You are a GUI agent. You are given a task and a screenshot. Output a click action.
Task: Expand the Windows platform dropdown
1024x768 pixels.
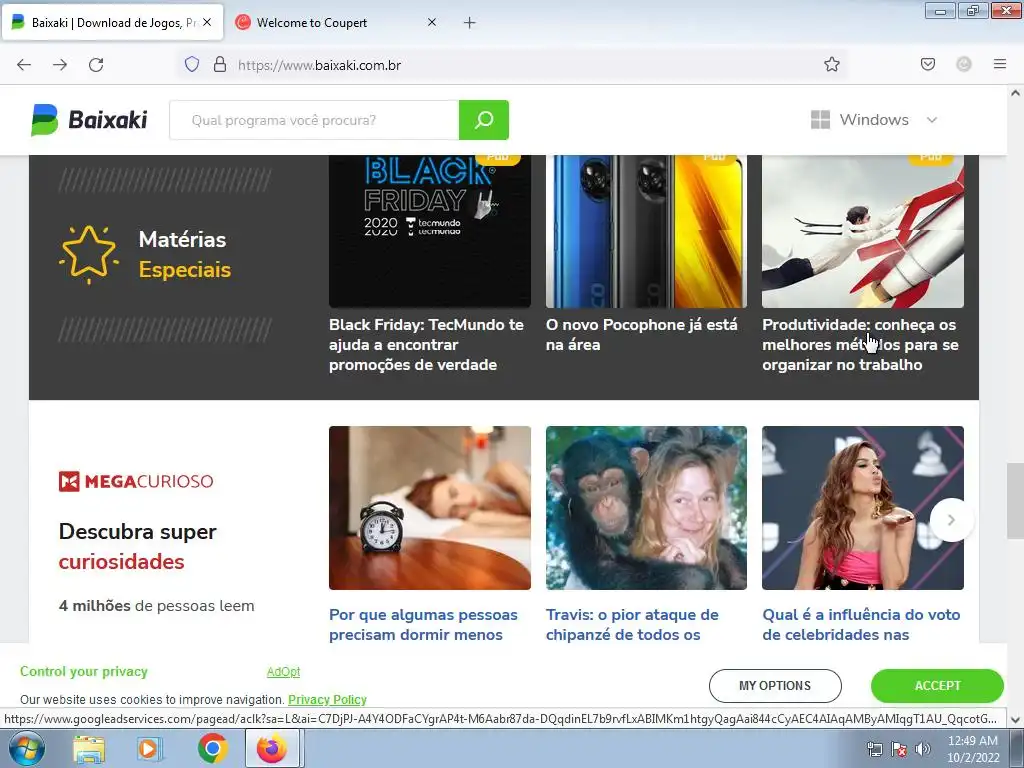(x=874, y=120)
